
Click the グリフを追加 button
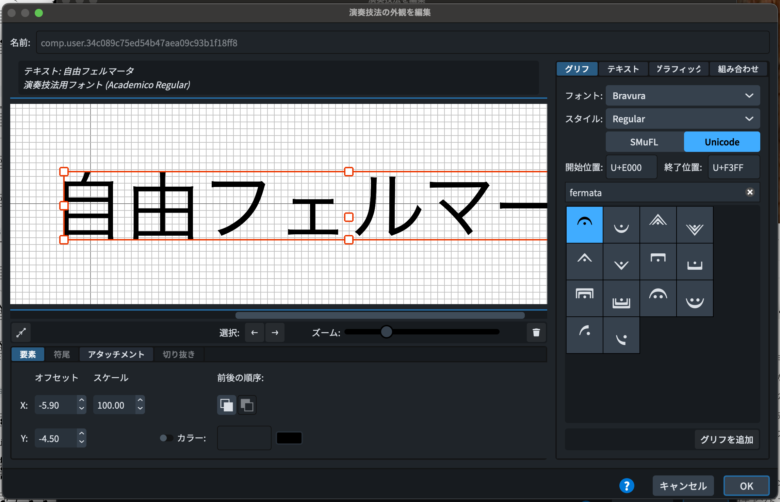(727, 439)
